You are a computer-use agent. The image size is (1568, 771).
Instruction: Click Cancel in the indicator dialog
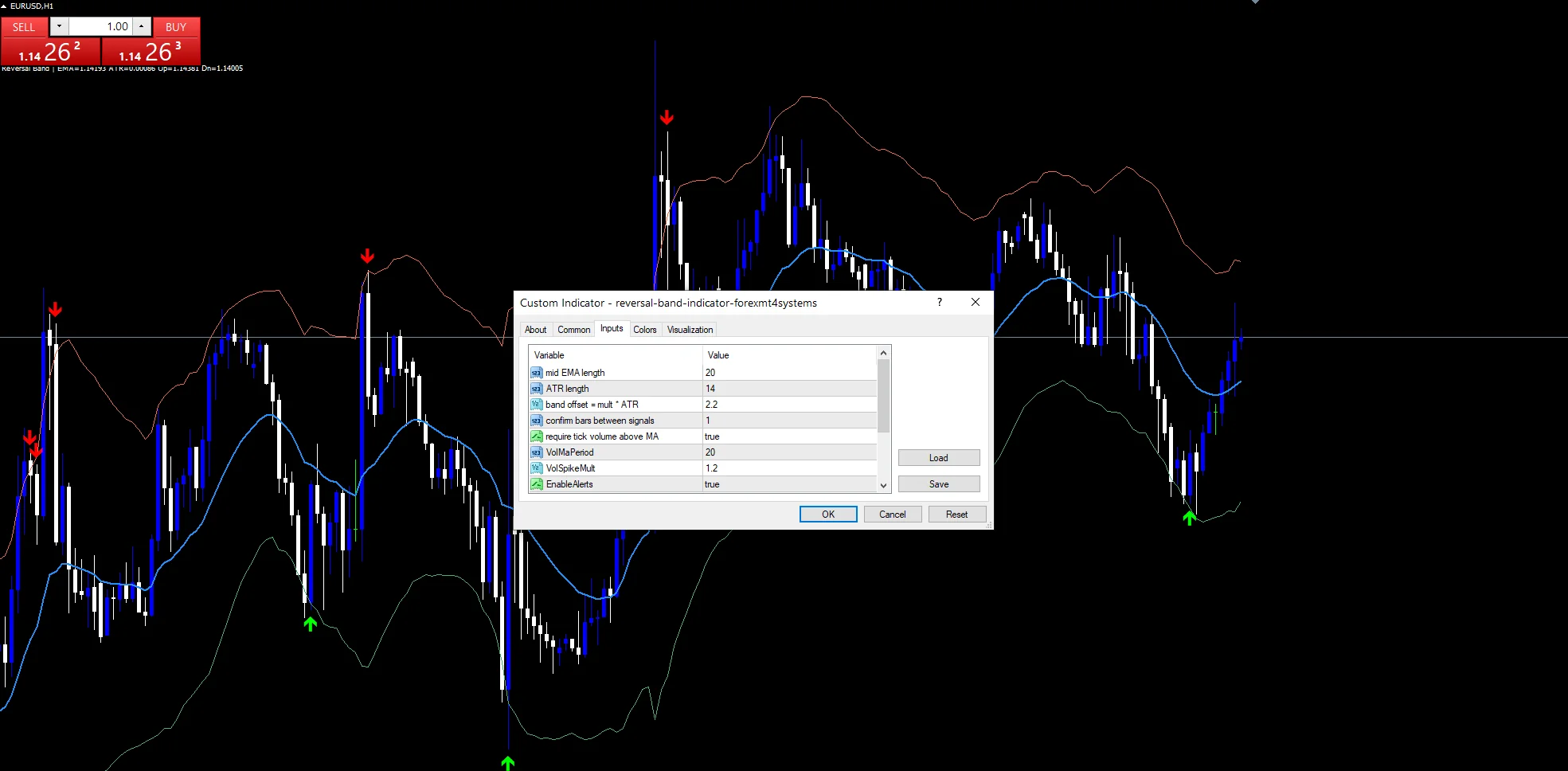point(893,515)
